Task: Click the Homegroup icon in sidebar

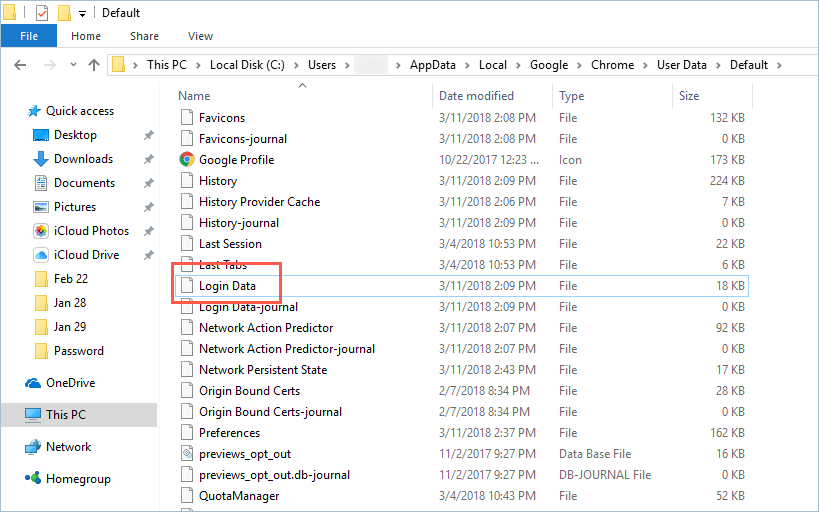Action: pyautogui.click(x=33, y=478)
